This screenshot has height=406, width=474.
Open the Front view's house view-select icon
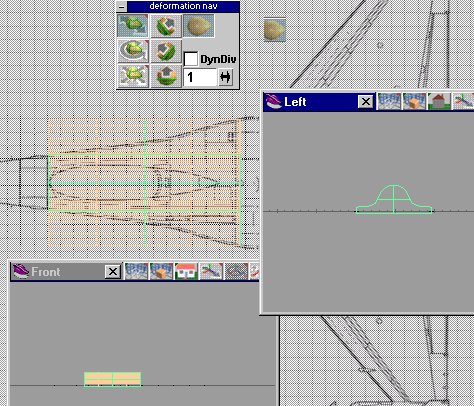[186, 271]
